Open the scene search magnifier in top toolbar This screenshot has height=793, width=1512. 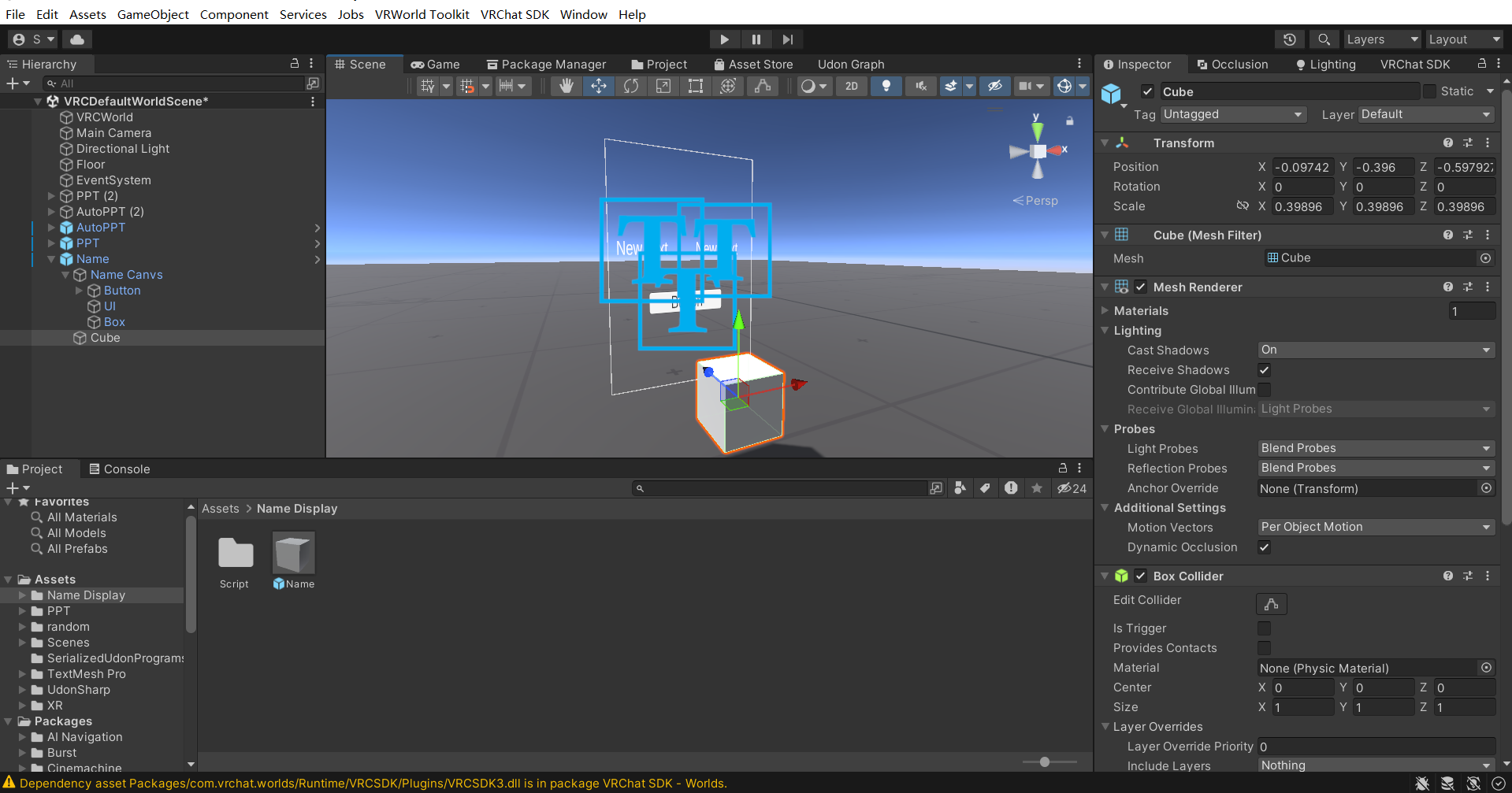click(1324, 39)
